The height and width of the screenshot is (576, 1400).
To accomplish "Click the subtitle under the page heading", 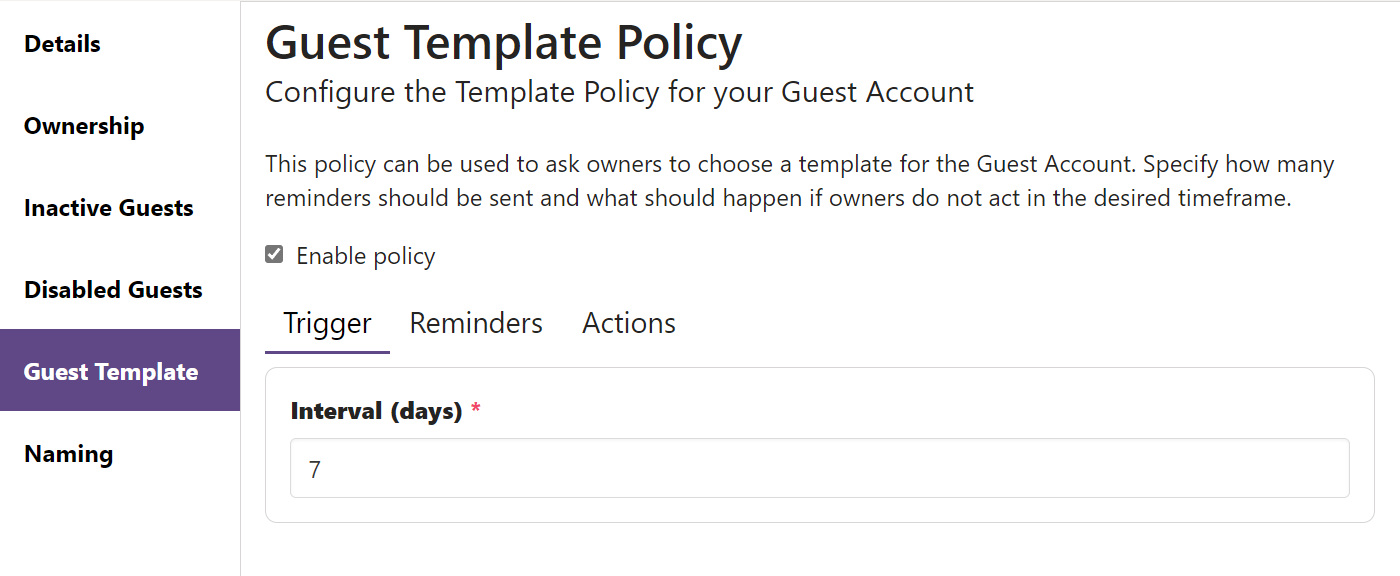I will point(618,91).
